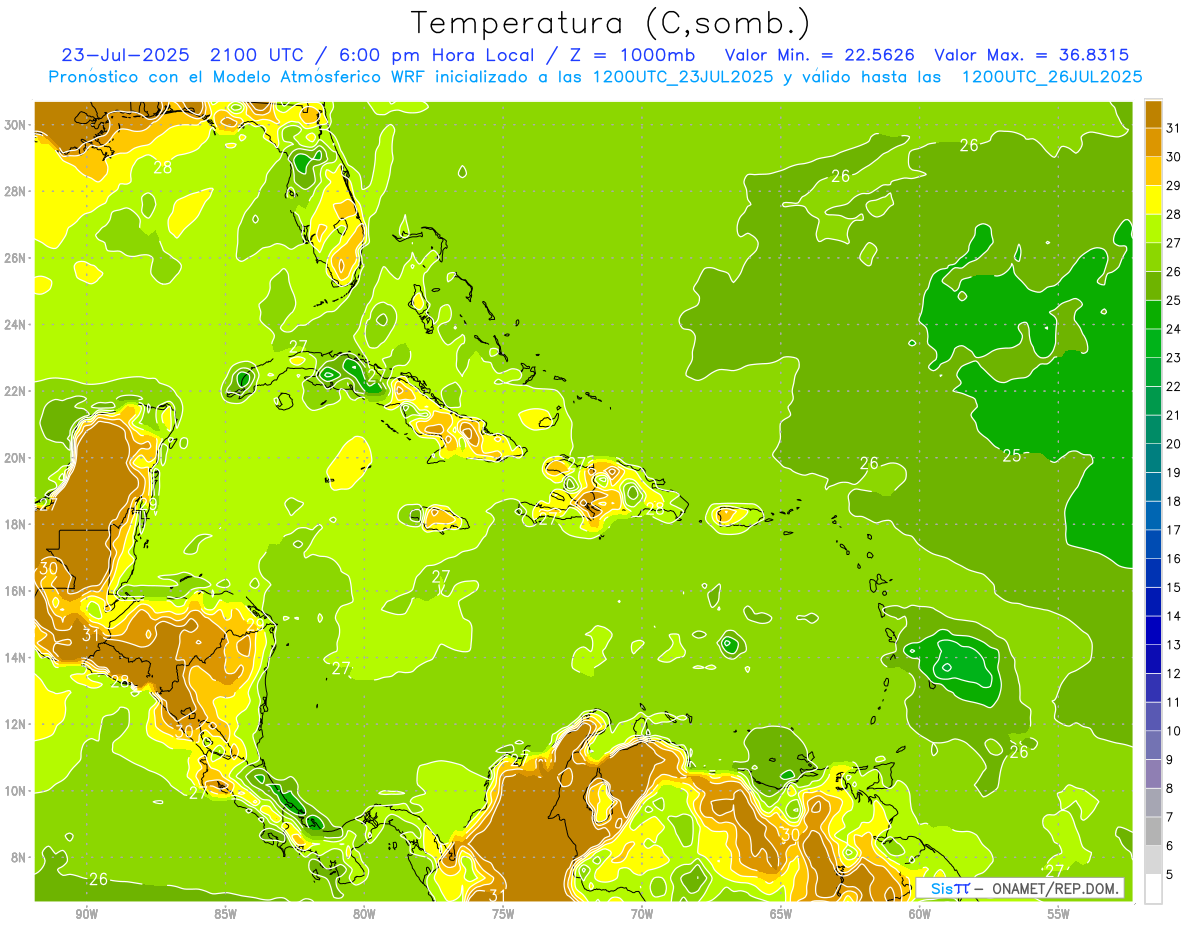Click the color scale value "19"
1200x927 pixels.
1174,473
